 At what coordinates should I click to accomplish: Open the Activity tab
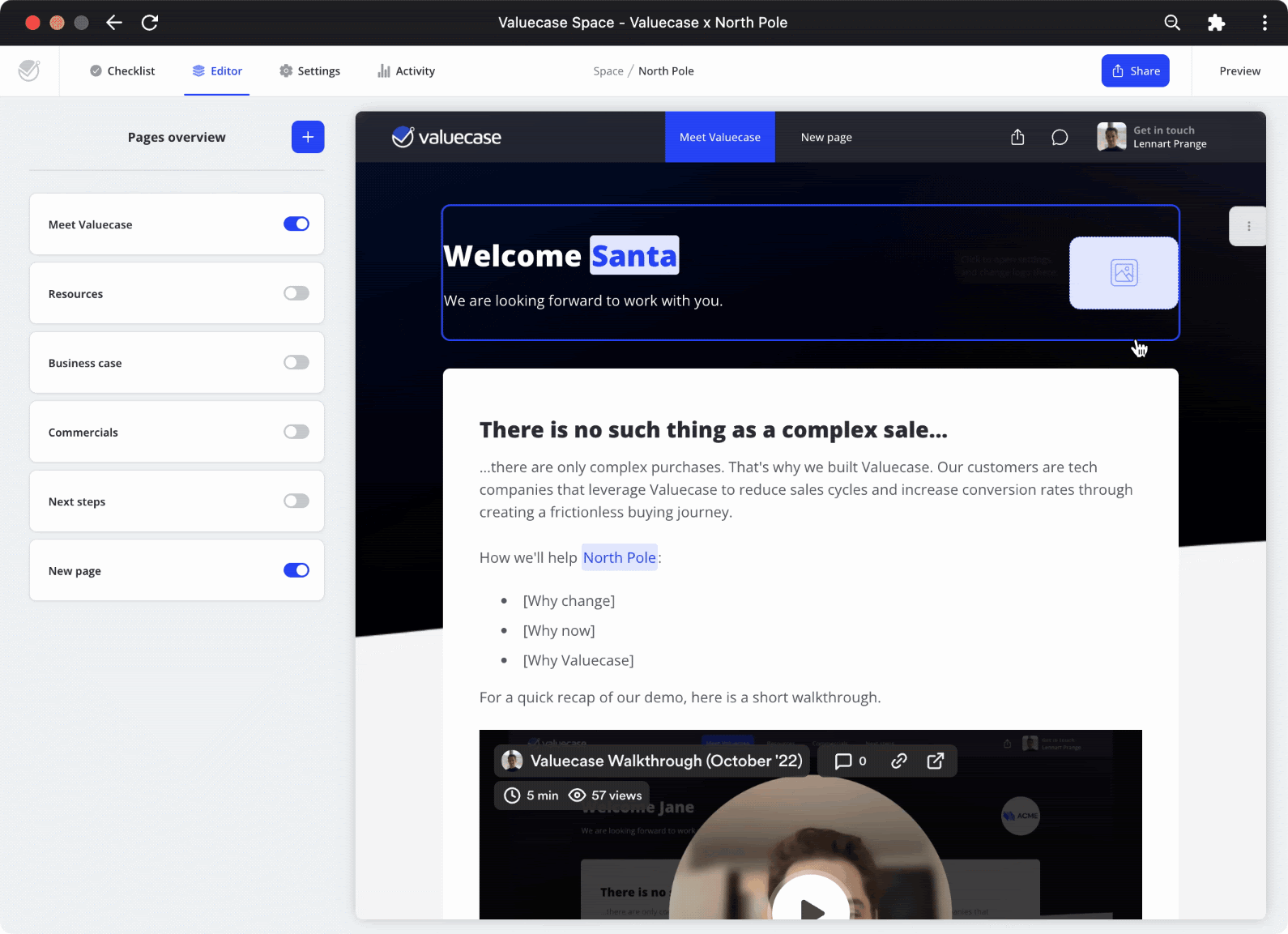(406, 71)
